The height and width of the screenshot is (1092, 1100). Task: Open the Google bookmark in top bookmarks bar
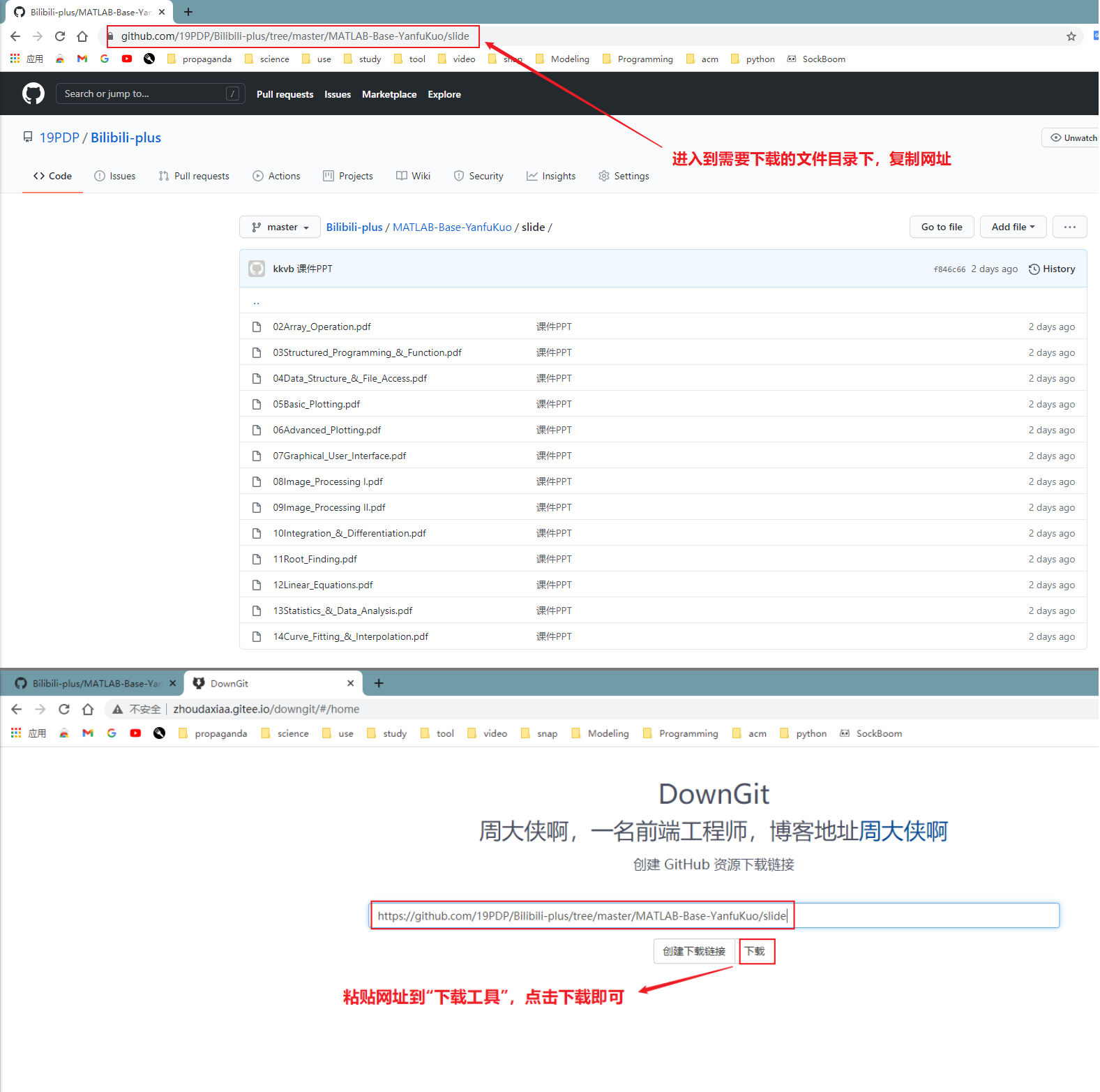[105, 59]
